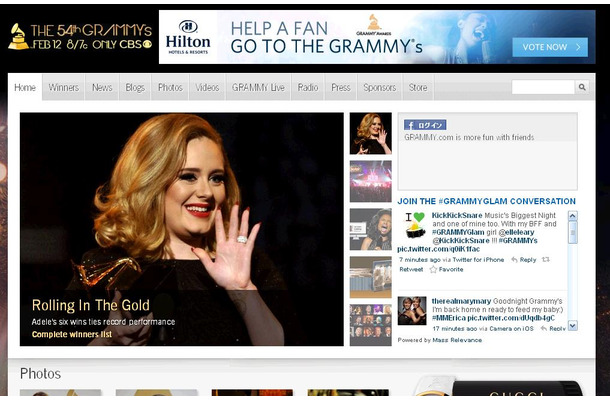Viewport: 610px width, 400px height.
Task: Go to the Press tab
Action: [341, 88]
